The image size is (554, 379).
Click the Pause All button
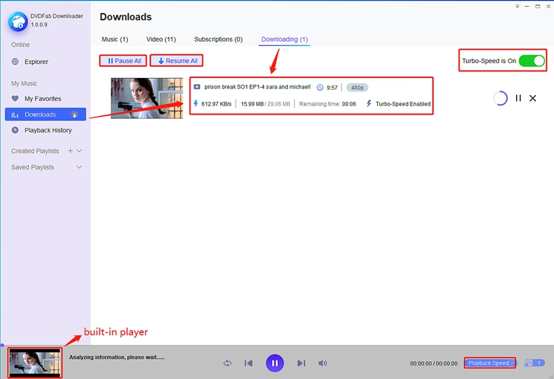[123, 61]
